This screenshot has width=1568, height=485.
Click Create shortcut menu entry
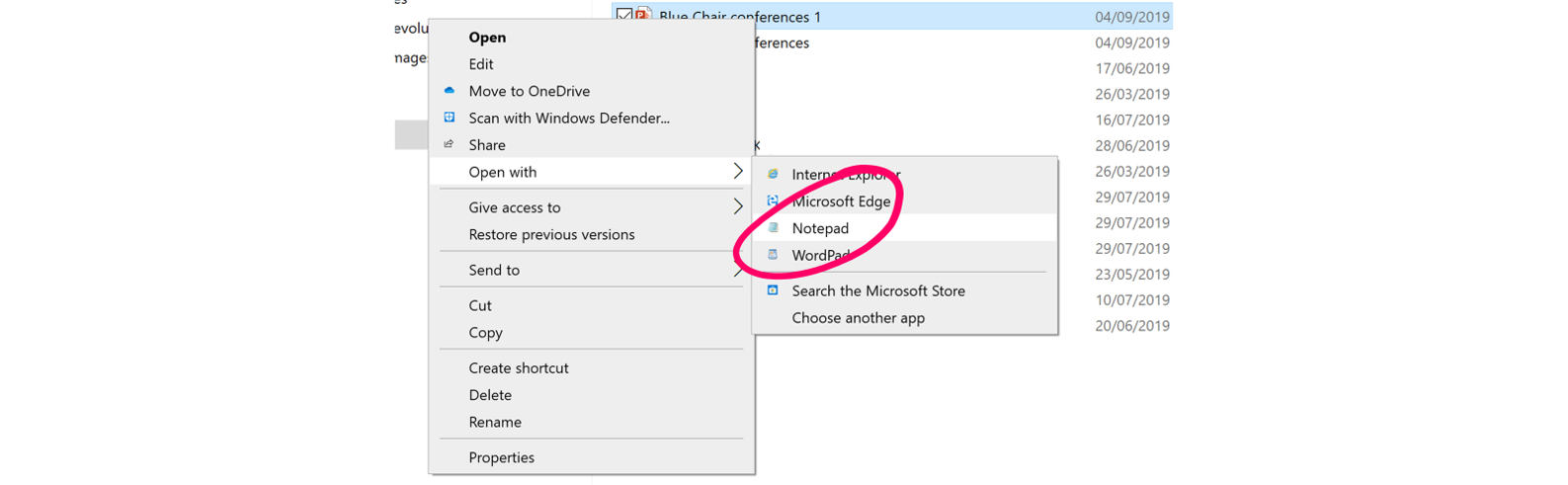(518, 367)
